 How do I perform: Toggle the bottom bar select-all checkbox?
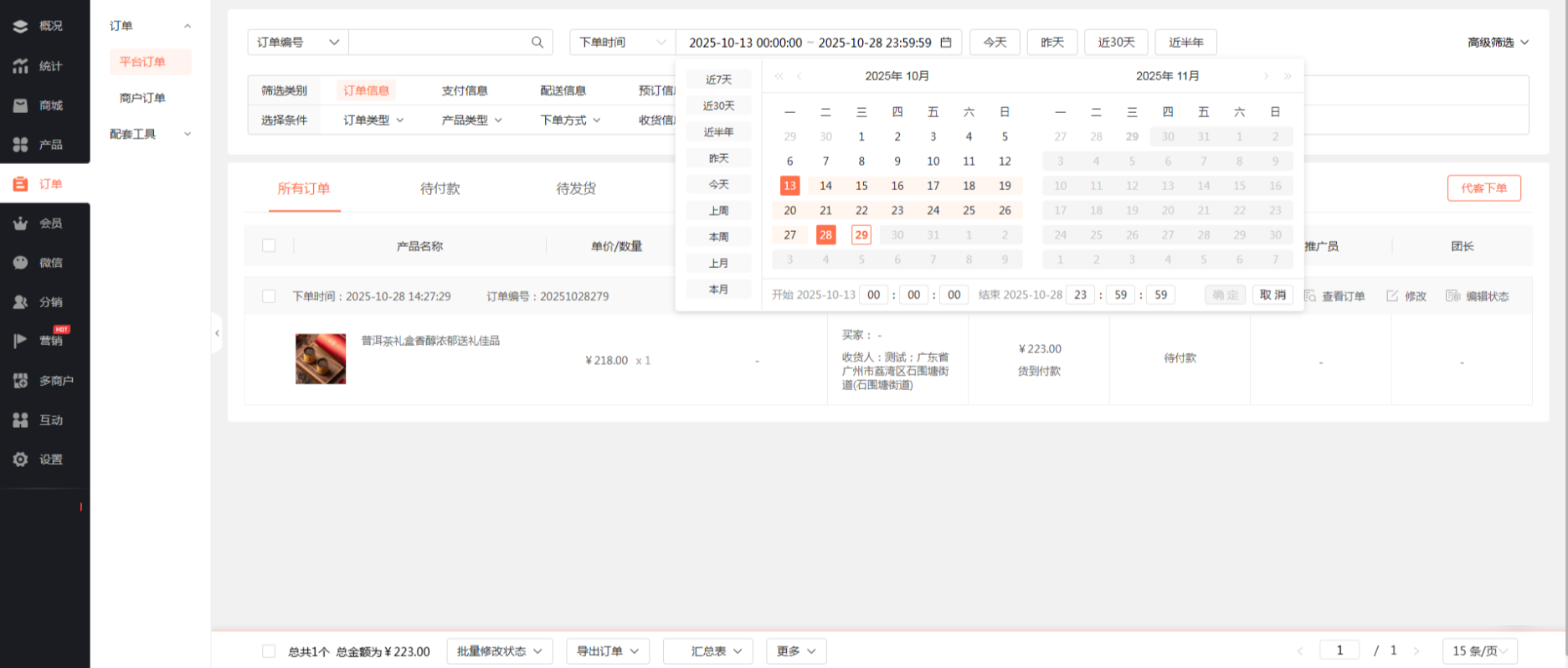(x=269, y=651)
